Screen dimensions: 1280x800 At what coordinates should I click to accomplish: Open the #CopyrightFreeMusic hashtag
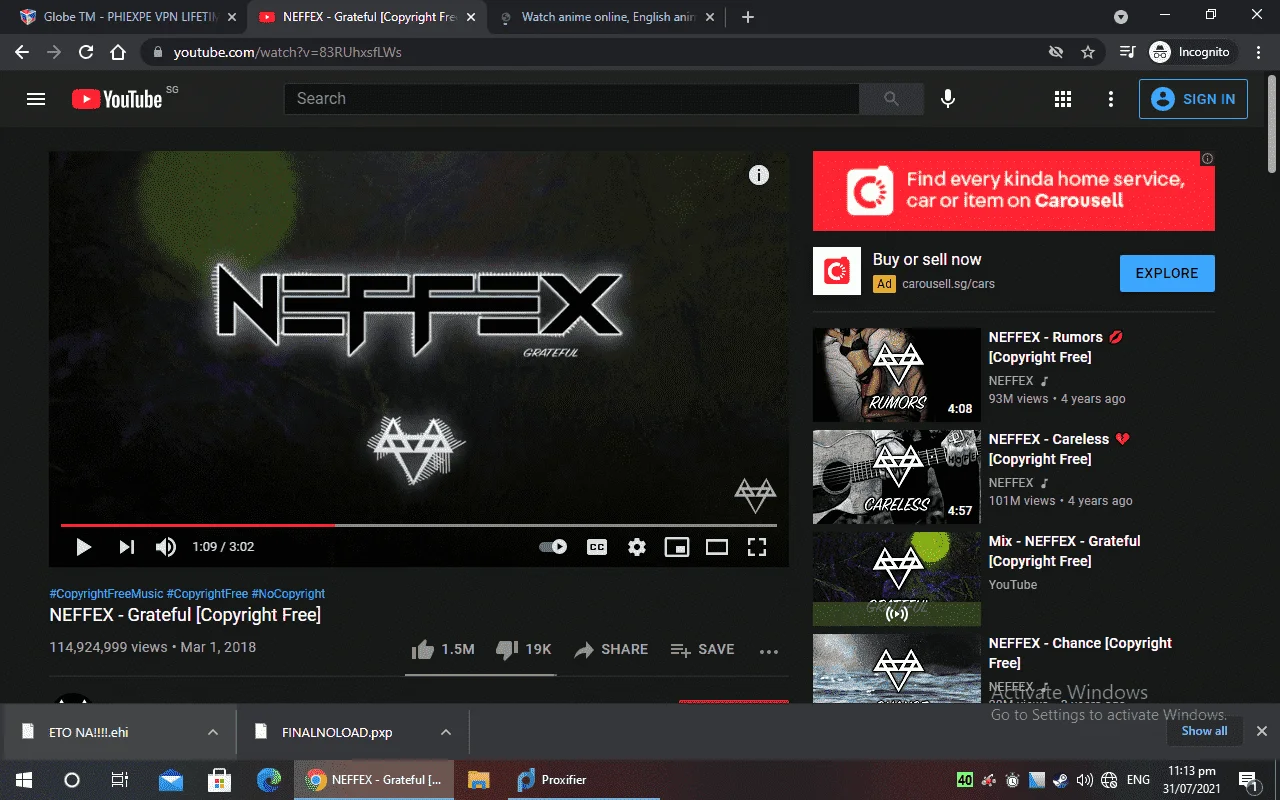click(x=106, y=594)
